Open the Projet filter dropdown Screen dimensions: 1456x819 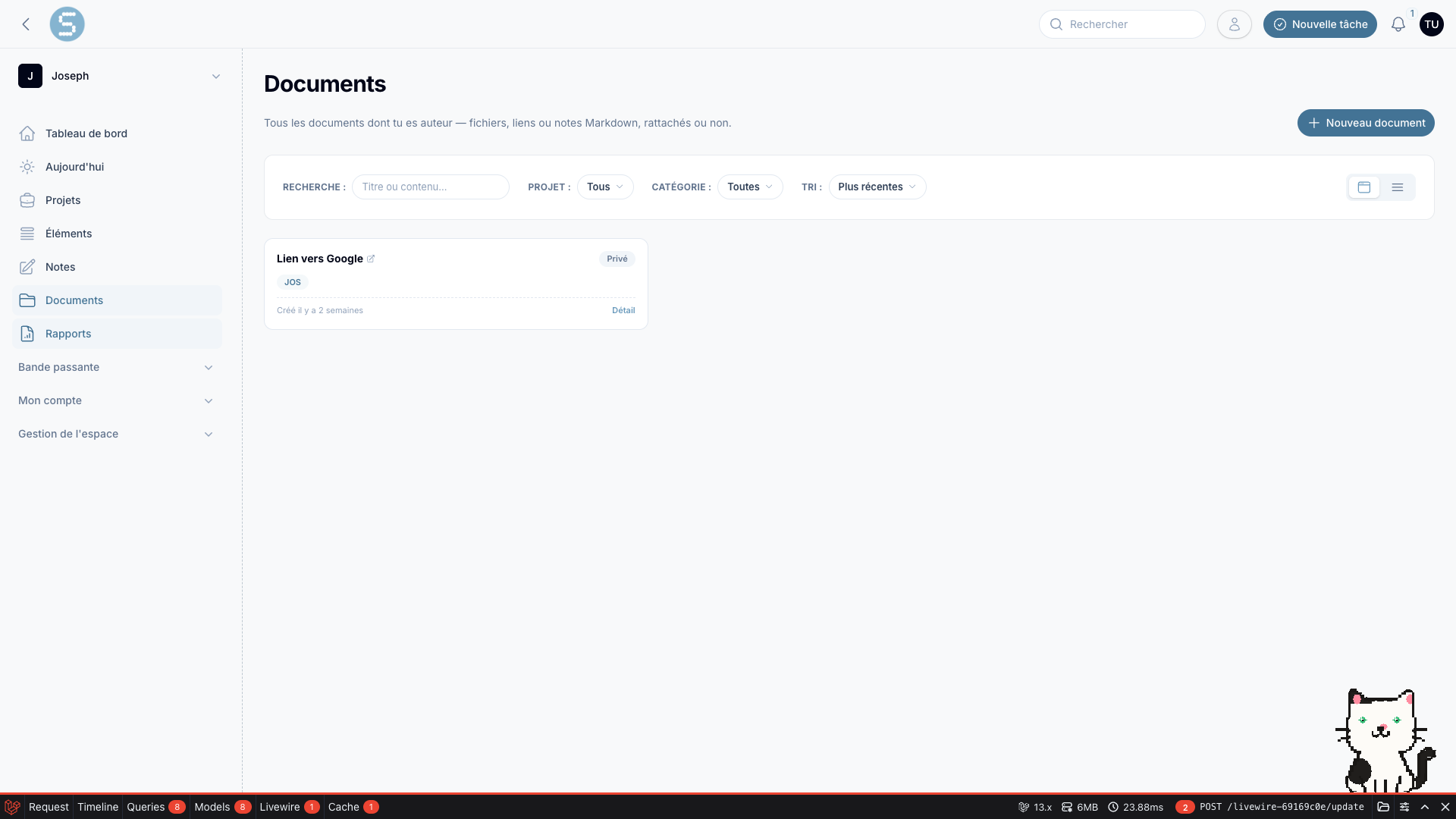[605, 187]
